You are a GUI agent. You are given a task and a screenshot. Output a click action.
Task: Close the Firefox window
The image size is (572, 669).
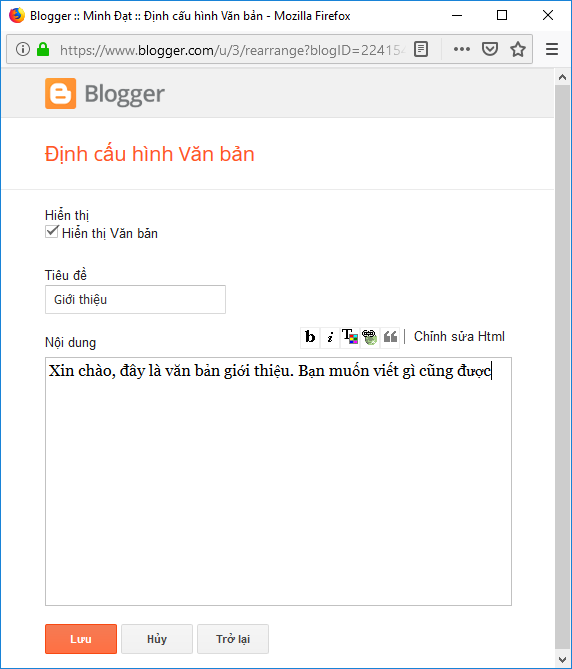point(548,15)
